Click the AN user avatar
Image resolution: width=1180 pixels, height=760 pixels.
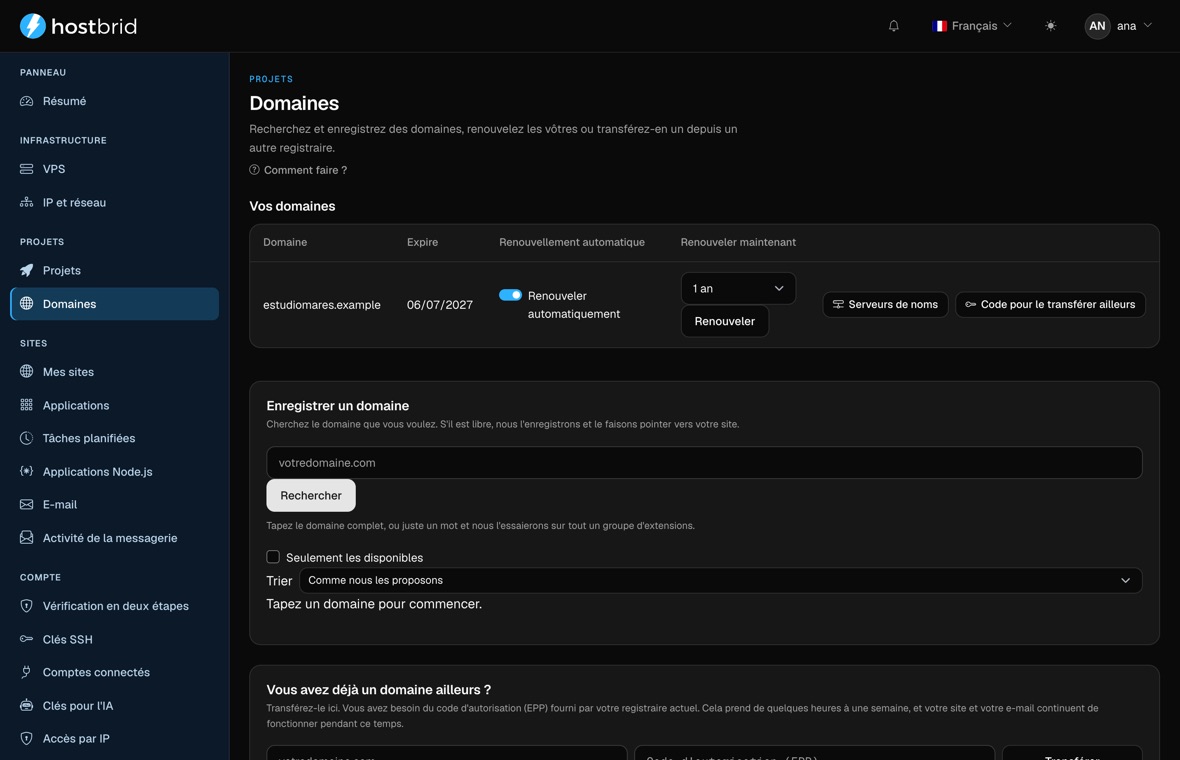[1097, 26]
